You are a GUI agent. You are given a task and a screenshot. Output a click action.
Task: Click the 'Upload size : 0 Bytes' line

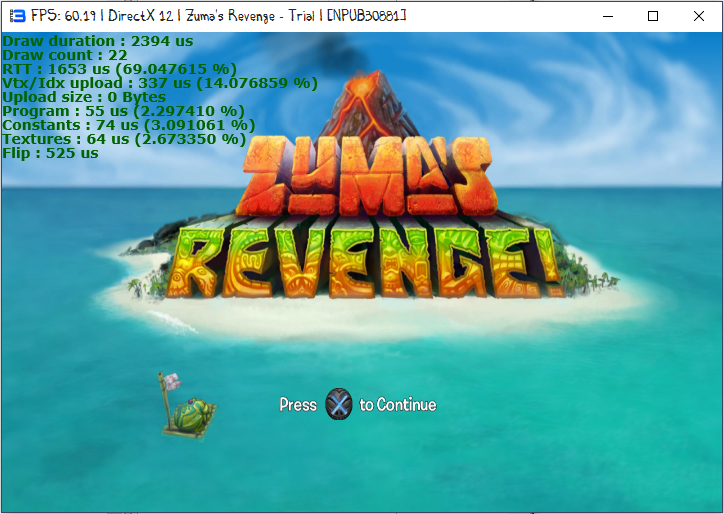(x=84, y=97)
